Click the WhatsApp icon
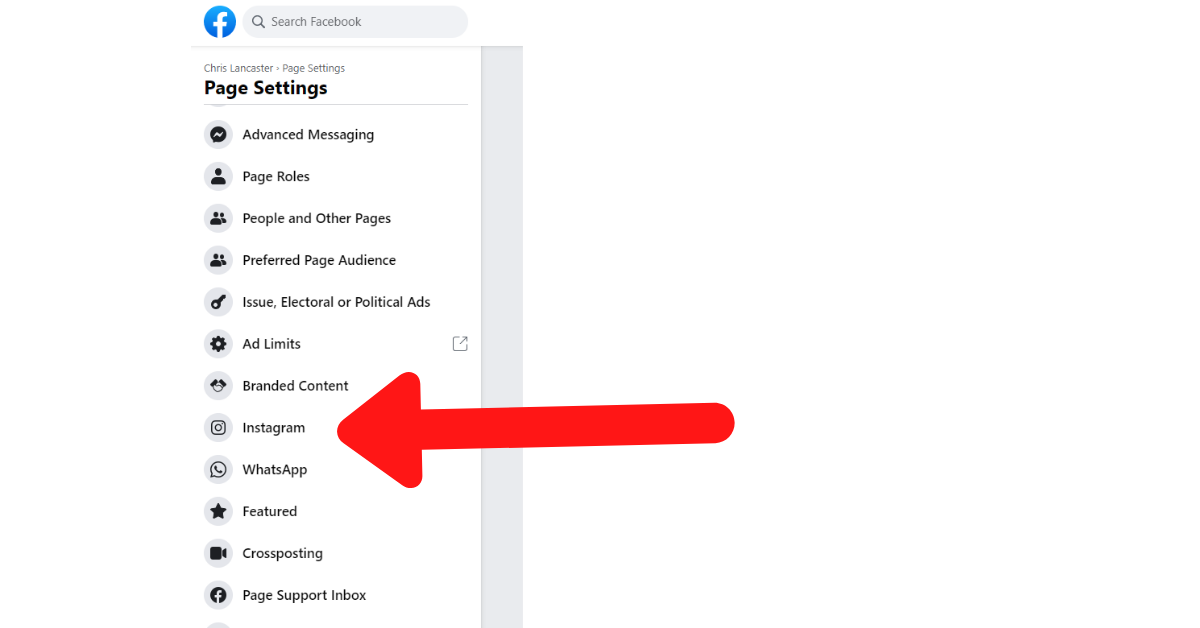This screenshot has width=1200, height=628. tap(218, 470)
